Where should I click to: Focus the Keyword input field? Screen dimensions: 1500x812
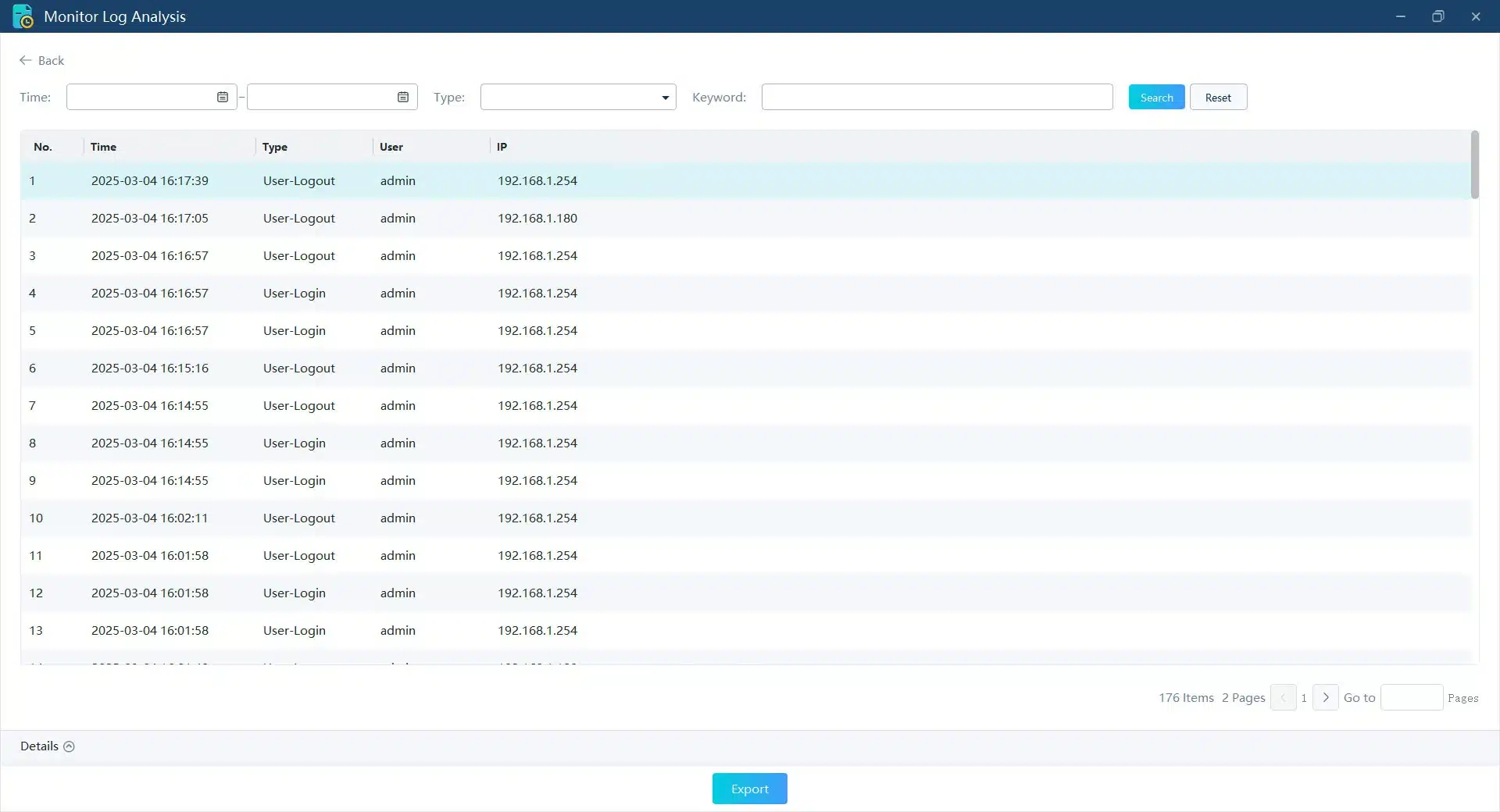(x=937, y=97)
